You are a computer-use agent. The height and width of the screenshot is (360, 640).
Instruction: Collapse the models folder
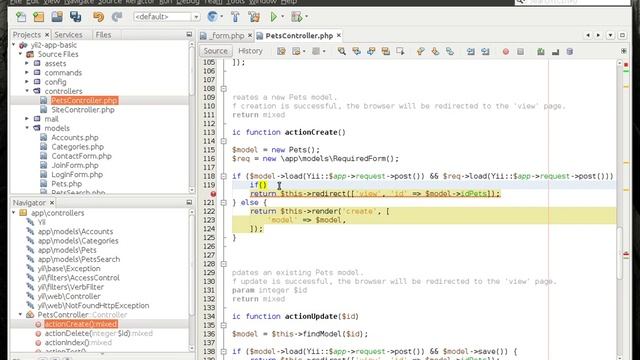27,128
